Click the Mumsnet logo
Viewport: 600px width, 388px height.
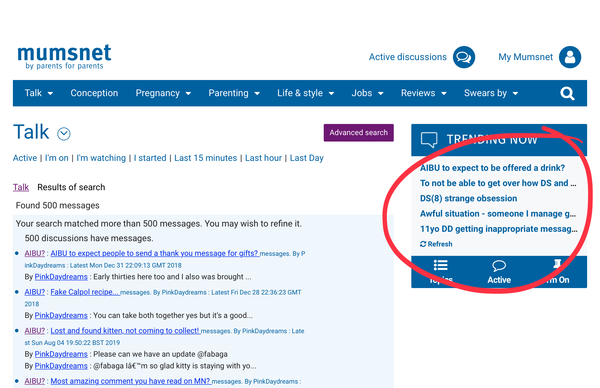click(64, 57)
